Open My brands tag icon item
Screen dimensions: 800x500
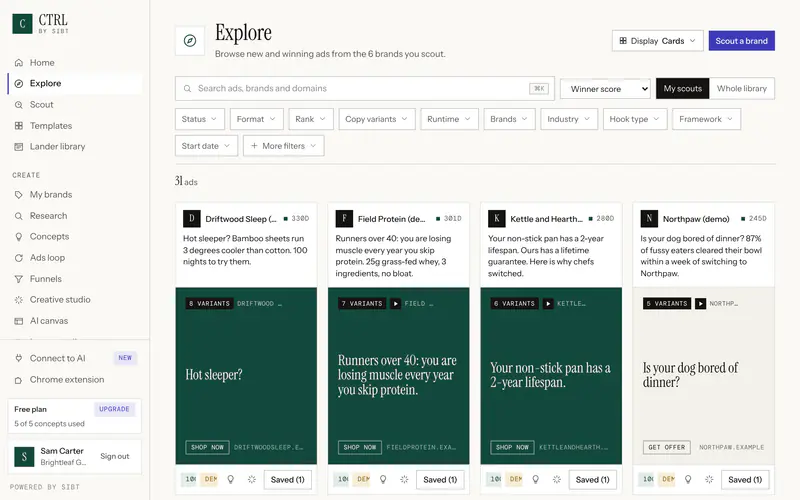(74, 194)
